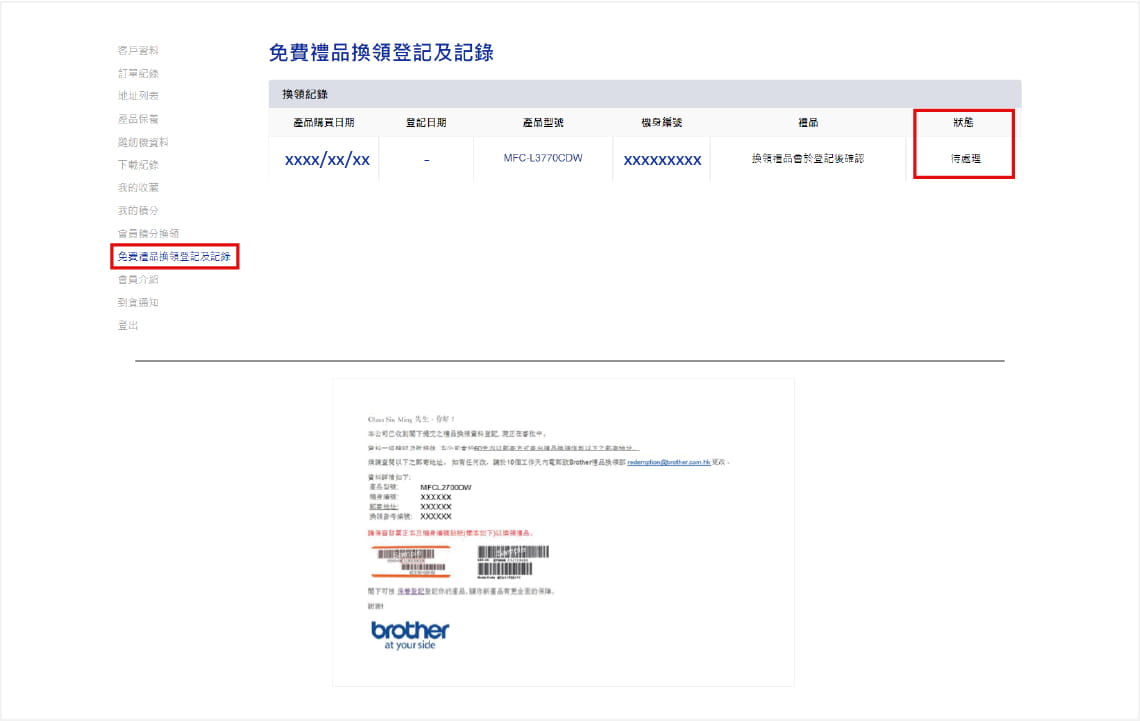Click the orange-bordered serial number label image
This screenshot has width=1140, height=721.
[411, 561]
